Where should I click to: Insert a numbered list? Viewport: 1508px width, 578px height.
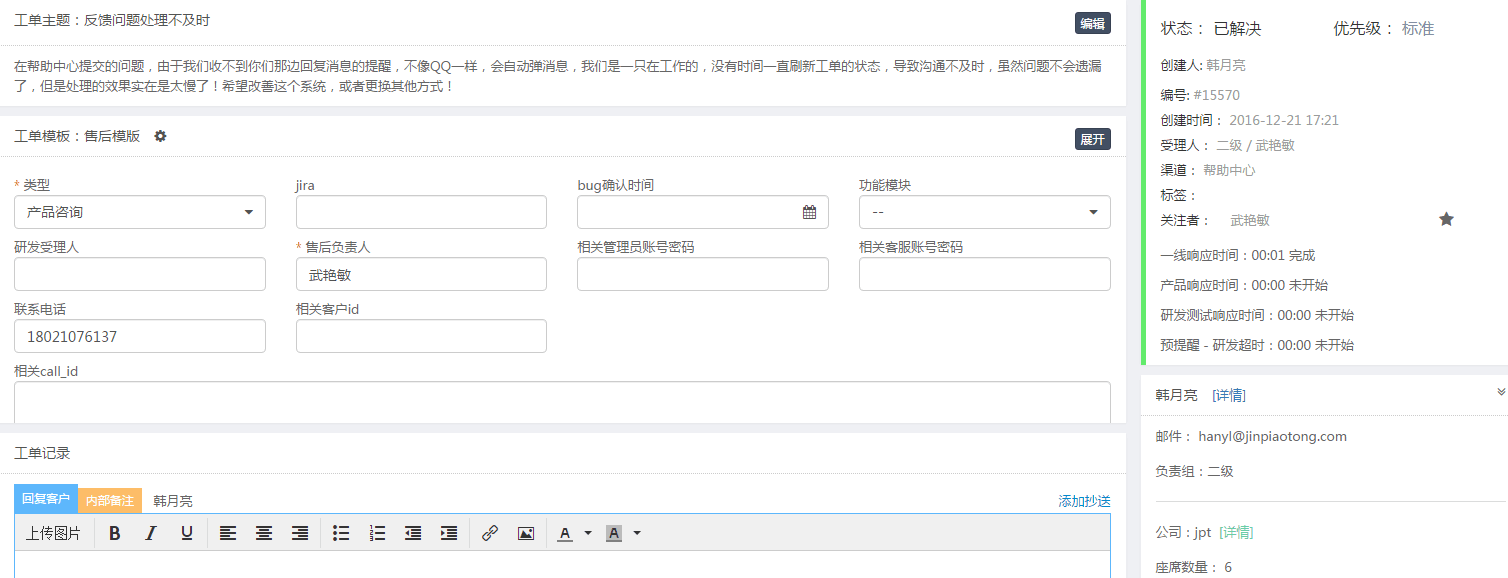point(377,533)
